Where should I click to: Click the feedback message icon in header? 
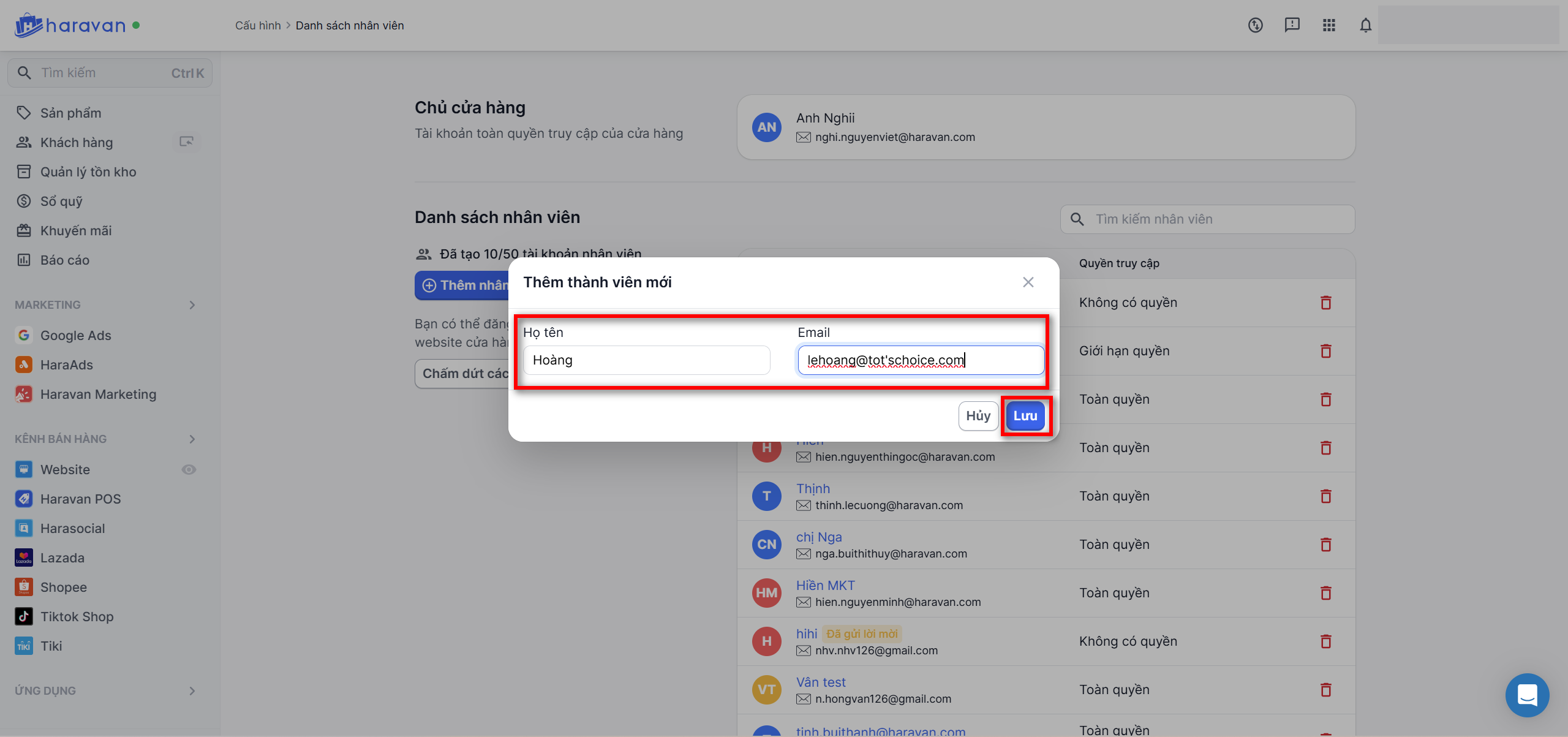[x=1292, y=25]
